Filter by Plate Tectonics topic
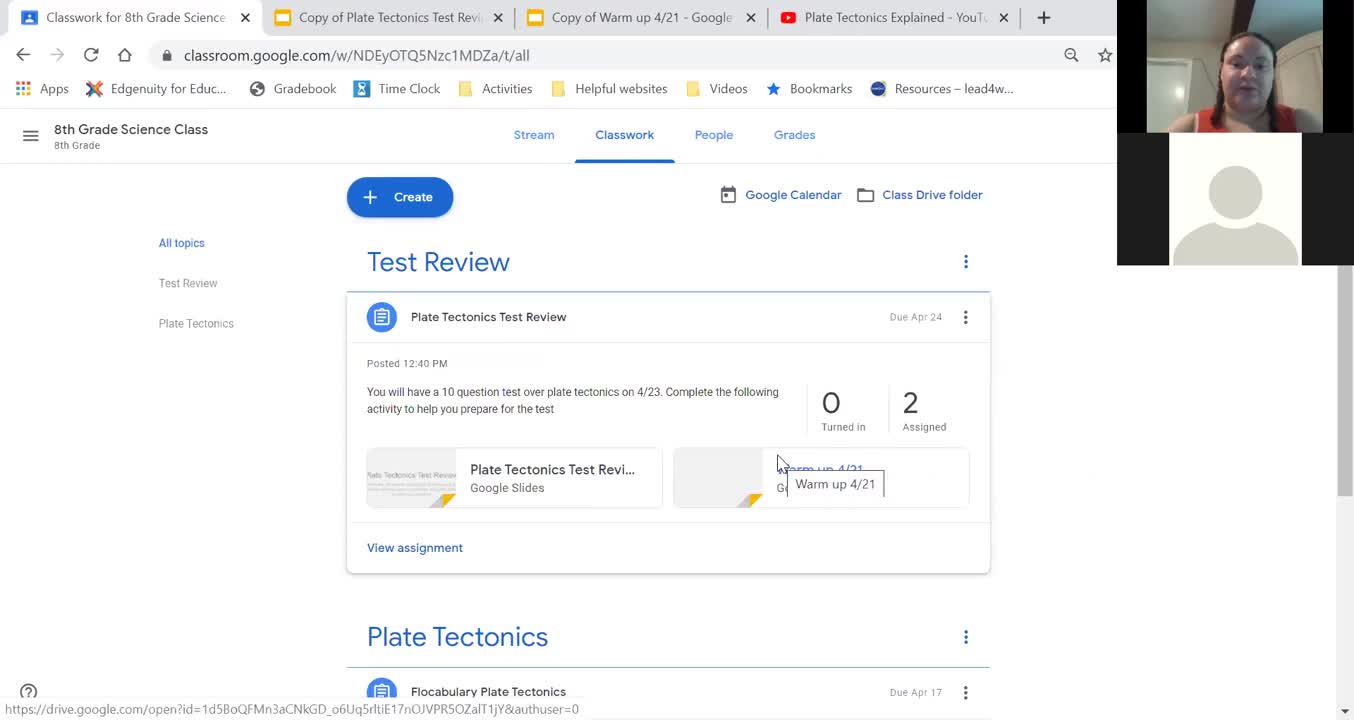1354x720 pixels. click(x=196, y=323)
